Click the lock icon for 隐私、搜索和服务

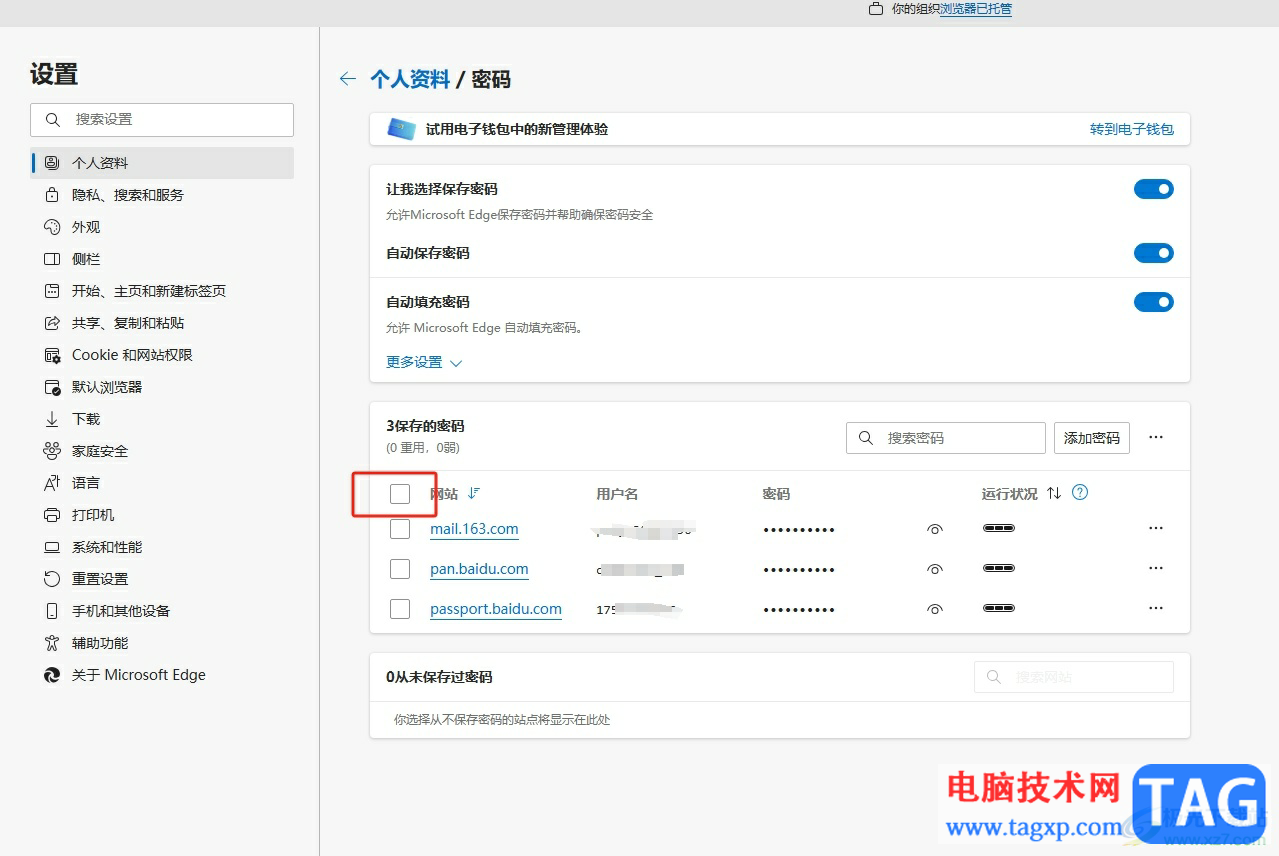[52, 195]
